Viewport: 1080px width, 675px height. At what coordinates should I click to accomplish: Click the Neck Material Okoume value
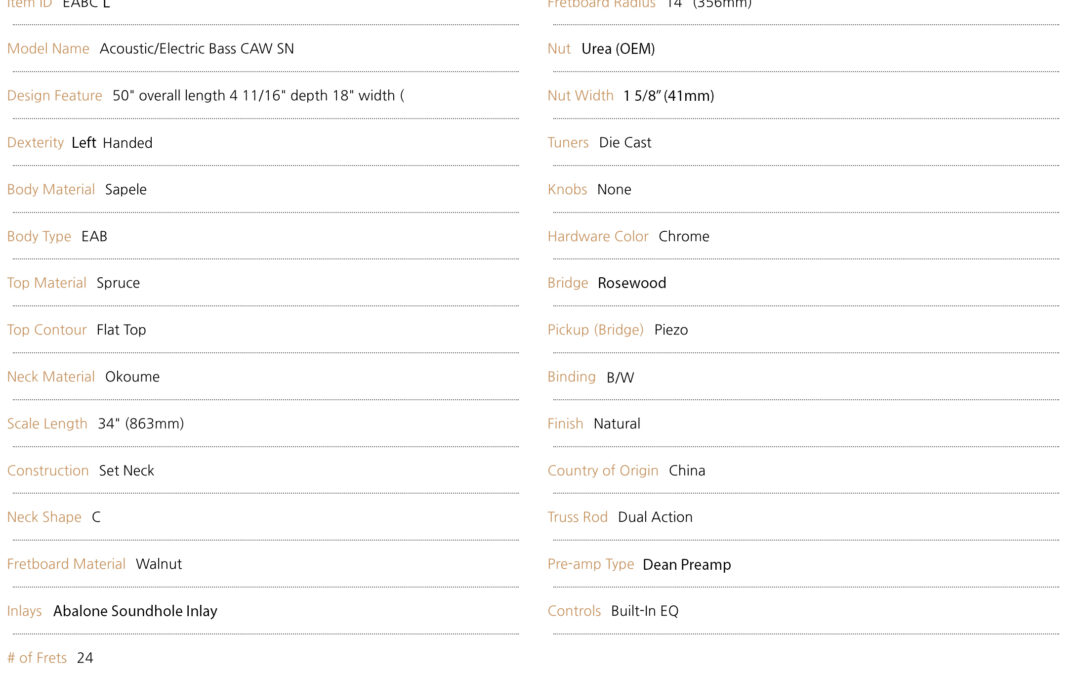[132, 377]
